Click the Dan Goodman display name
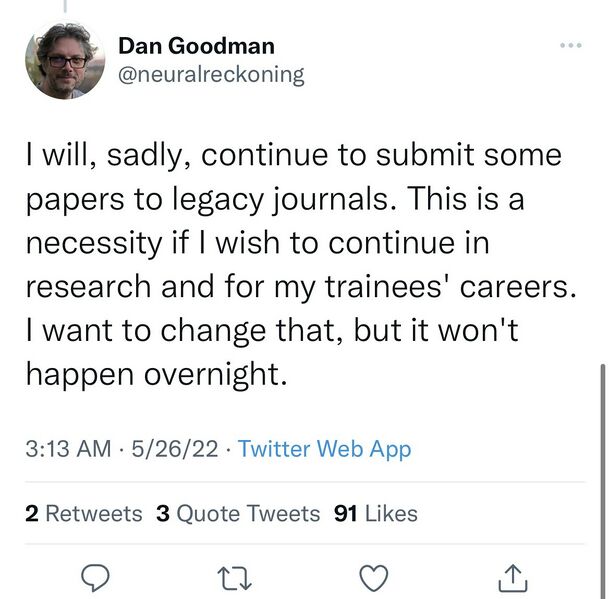The height and width of the screenshot is (599, 610). (x=196, y=45)
